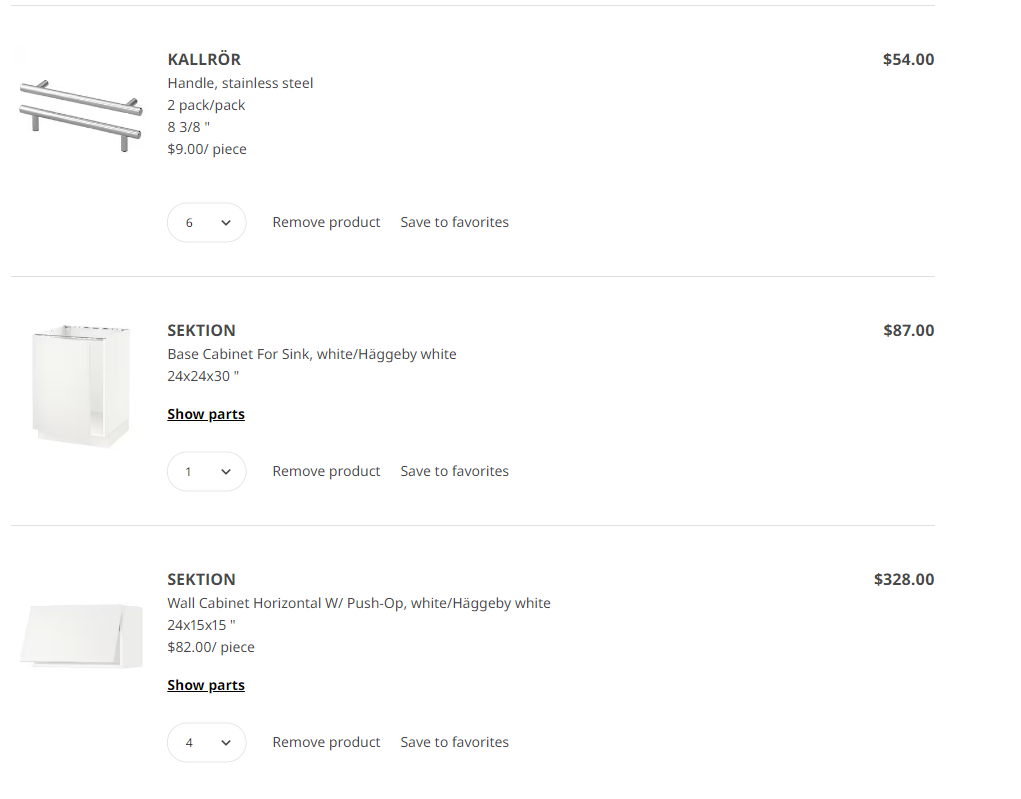Image resolution: width=1021 pixels, height=799 pixels.
Task: Remove the SEKTION base cabinet product
Action: point(326,471)
